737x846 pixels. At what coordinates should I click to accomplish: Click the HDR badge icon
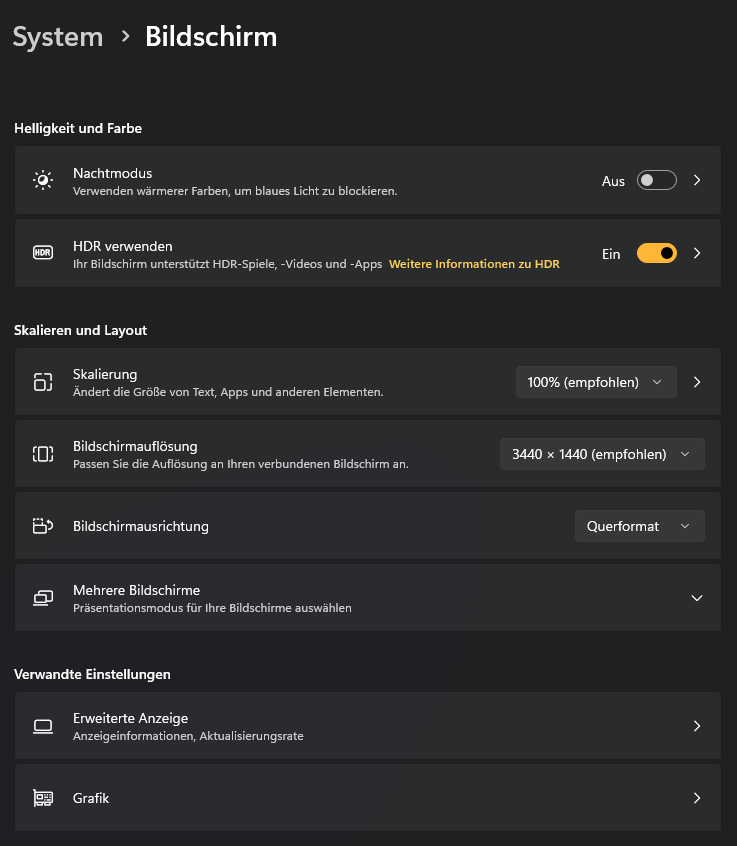[42, 254]
